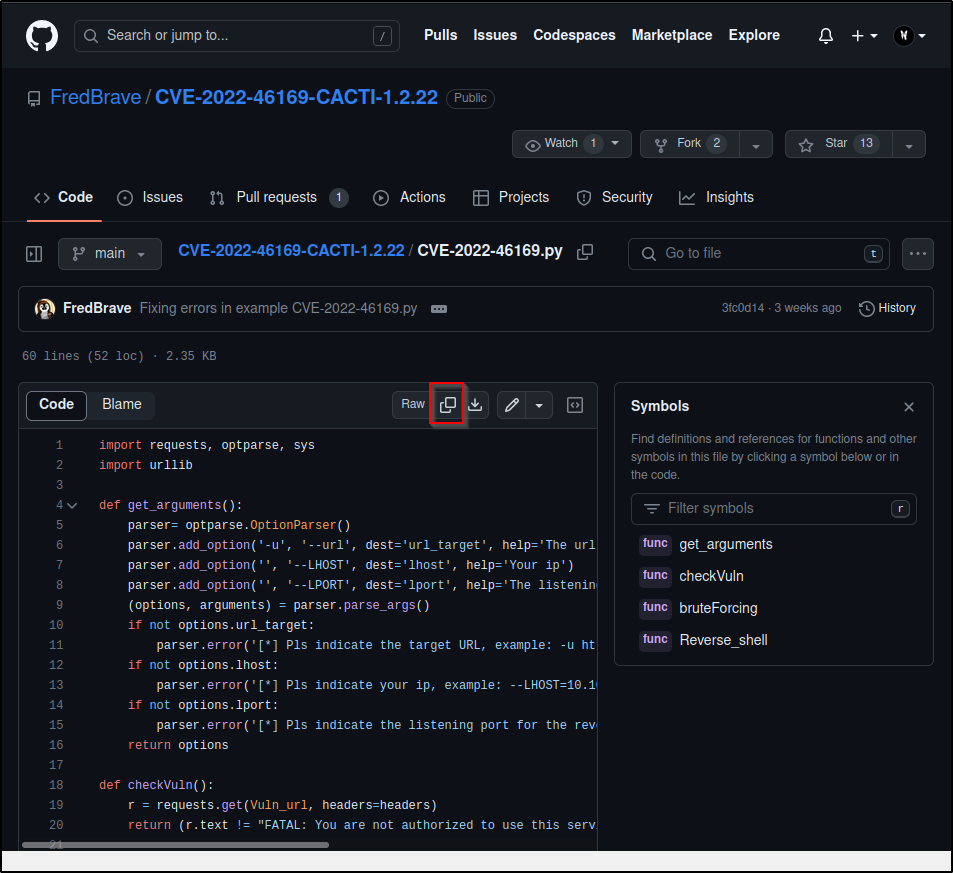Close the Symbols panel
This screenshot has width=953, height=873.
coord(909,407)
